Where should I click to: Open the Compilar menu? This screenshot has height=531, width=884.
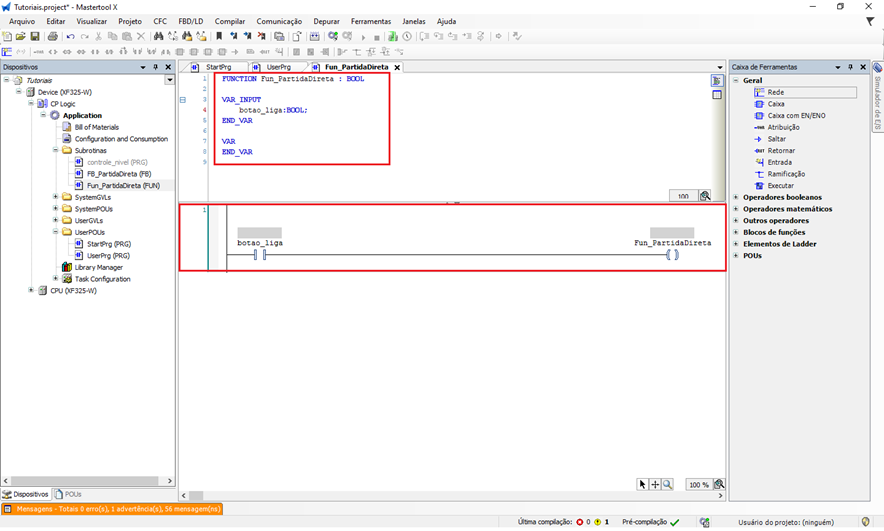(230, 21)
